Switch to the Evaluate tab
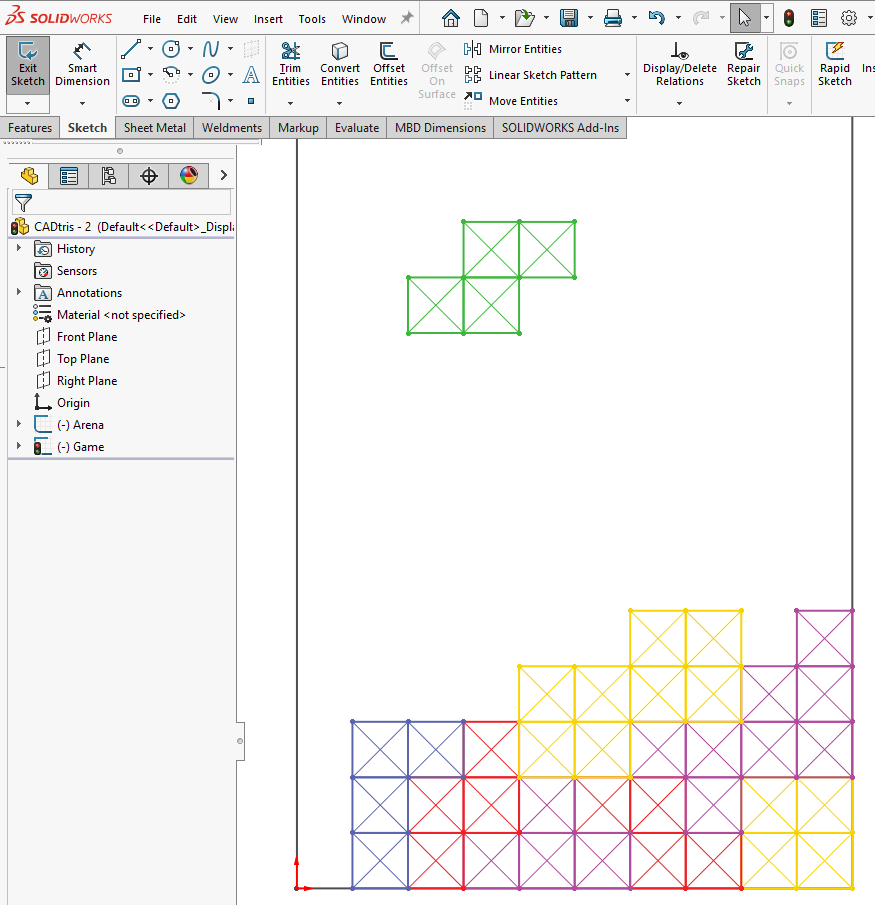The height and width of the screenshot is (905, 875). pyautogui.click(x=357, y=128)
